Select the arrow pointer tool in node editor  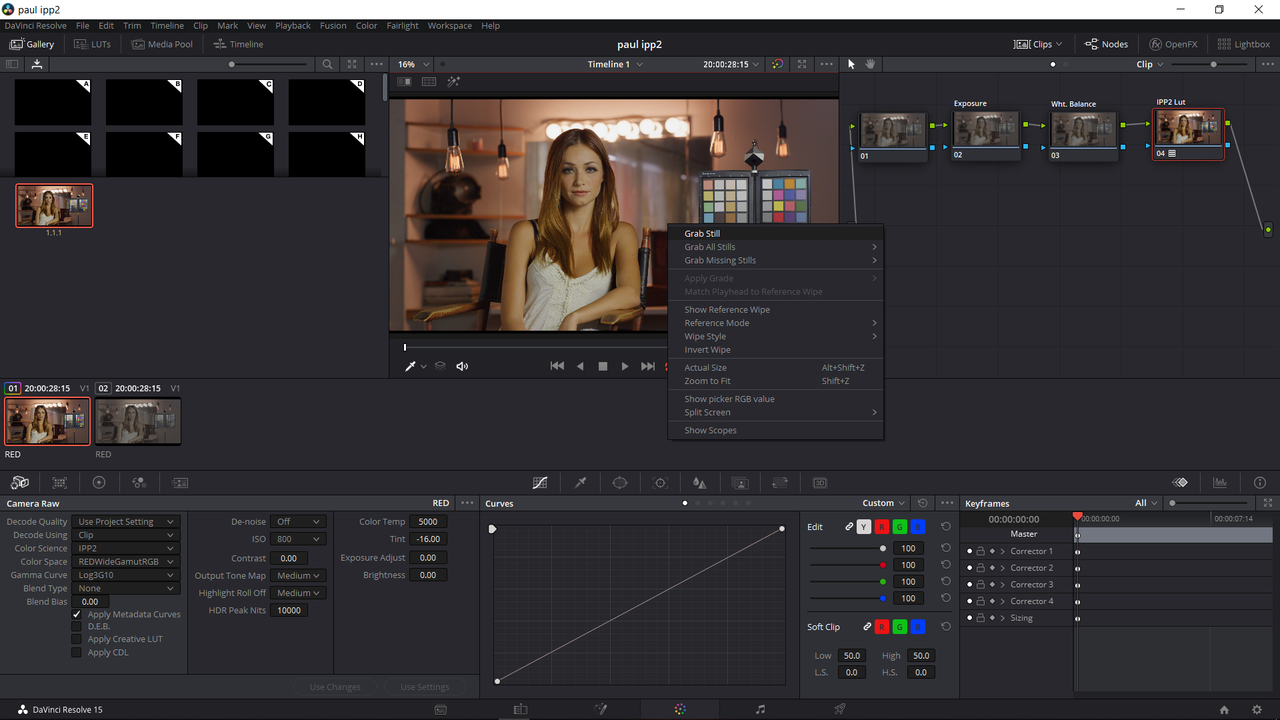coord(852,64)
